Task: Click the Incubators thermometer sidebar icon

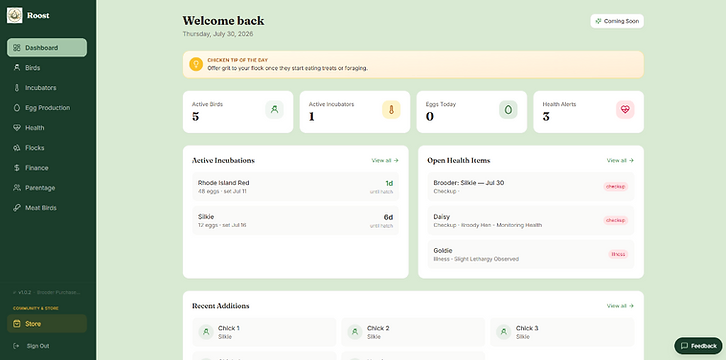Action: point(17,88)
